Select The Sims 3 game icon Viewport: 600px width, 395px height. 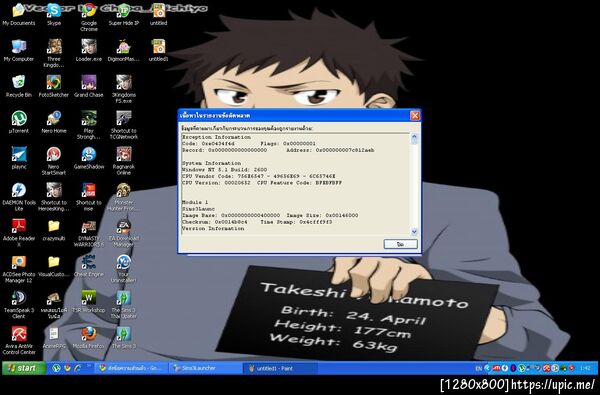pyautogui.click(x=124, y=338)
